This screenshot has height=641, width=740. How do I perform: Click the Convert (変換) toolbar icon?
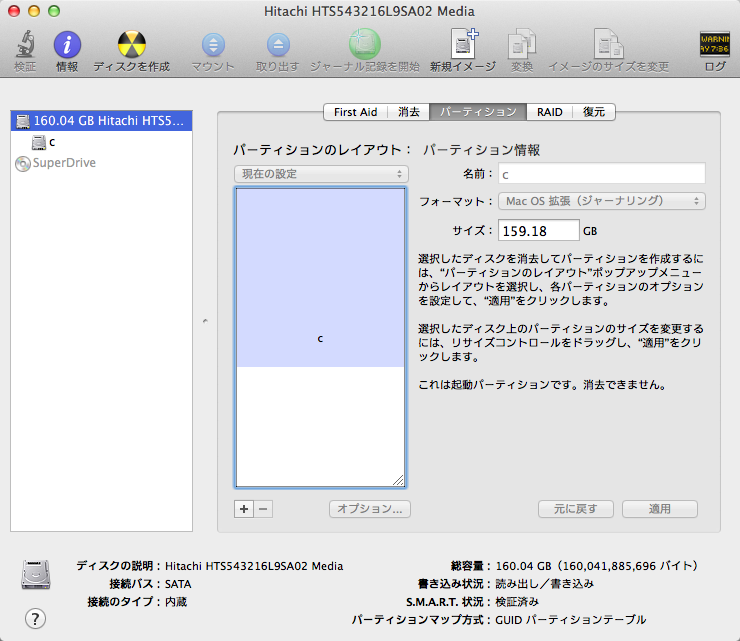pos(521,44)
